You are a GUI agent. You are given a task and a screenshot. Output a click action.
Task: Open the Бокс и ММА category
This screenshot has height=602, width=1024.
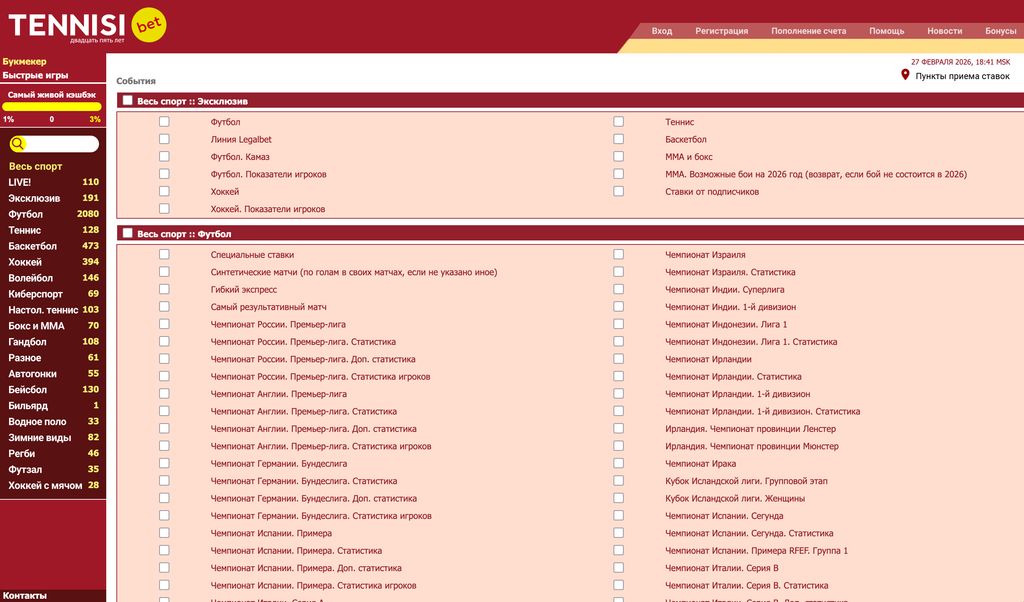coord(53,326)
